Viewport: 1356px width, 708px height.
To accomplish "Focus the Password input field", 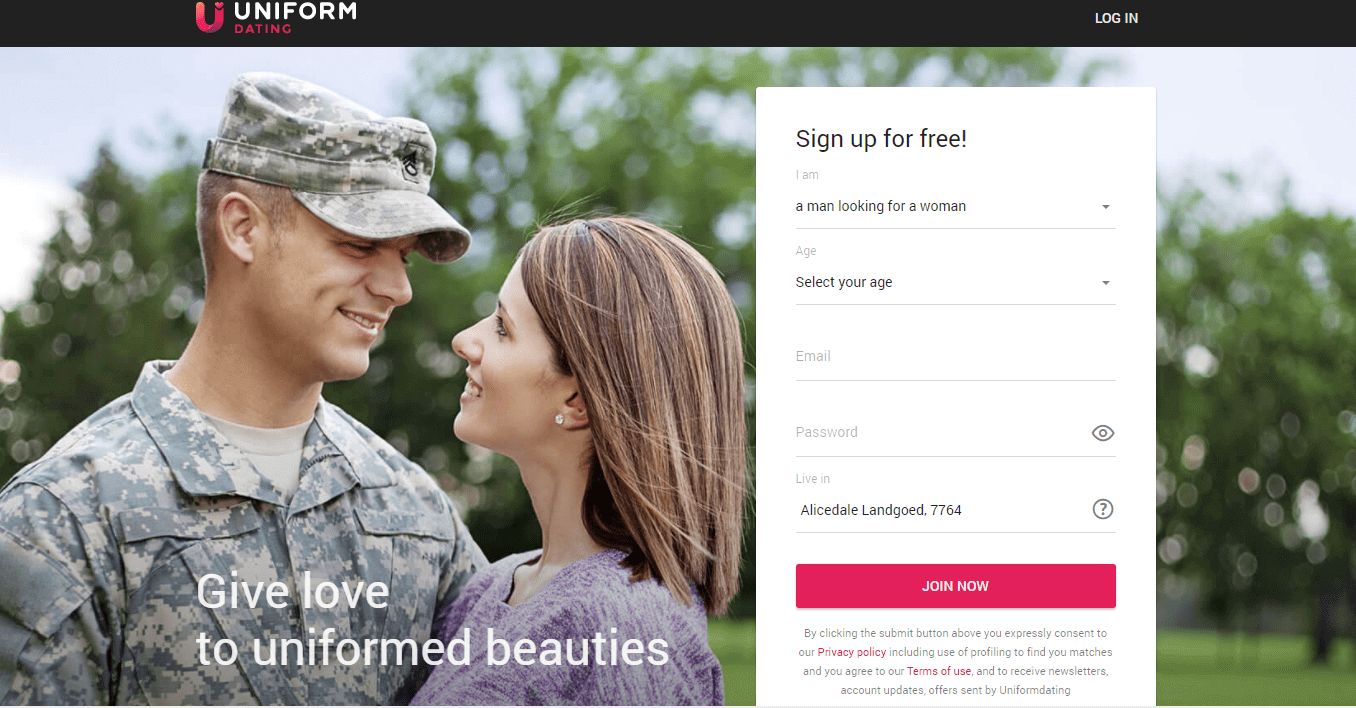I will click(940, 433).
